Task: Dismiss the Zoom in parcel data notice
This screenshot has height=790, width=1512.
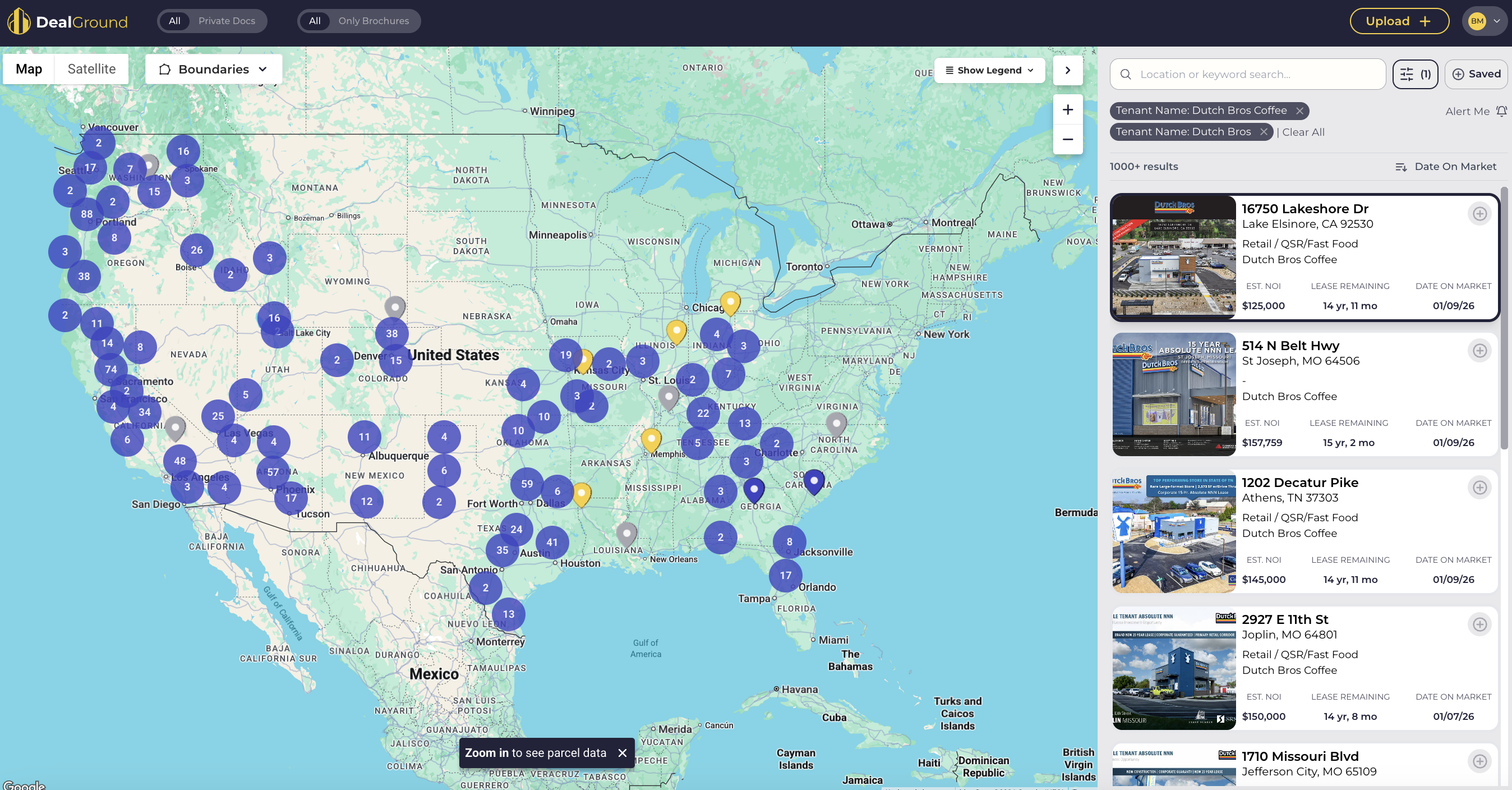Action: coord(622,752)
